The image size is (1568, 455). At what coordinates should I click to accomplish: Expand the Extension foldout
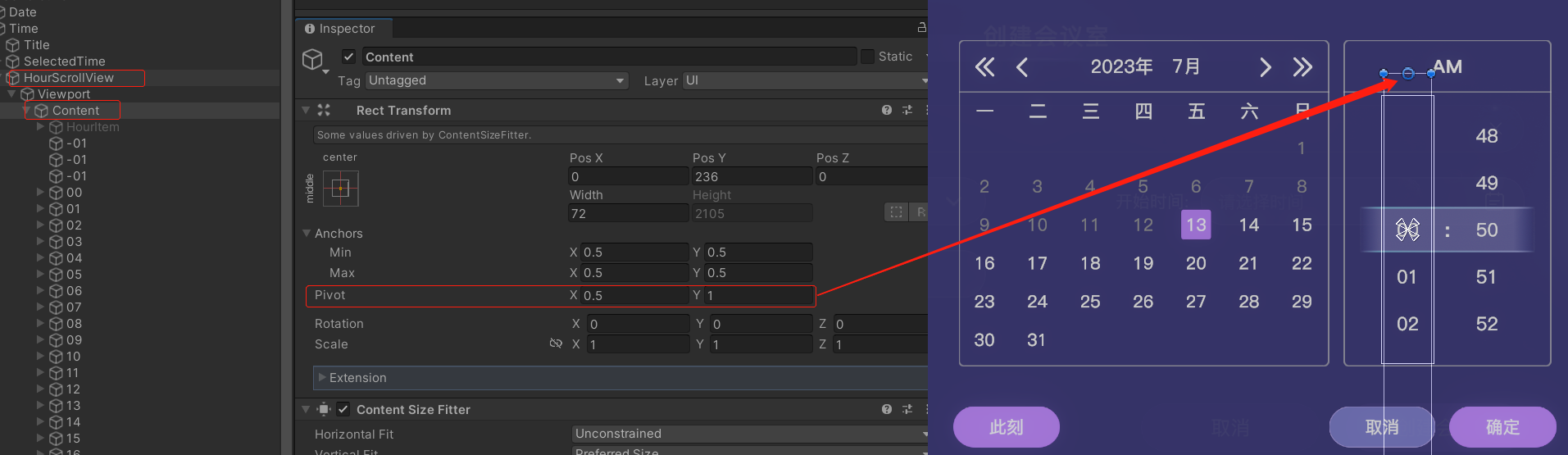click(322, 377)
